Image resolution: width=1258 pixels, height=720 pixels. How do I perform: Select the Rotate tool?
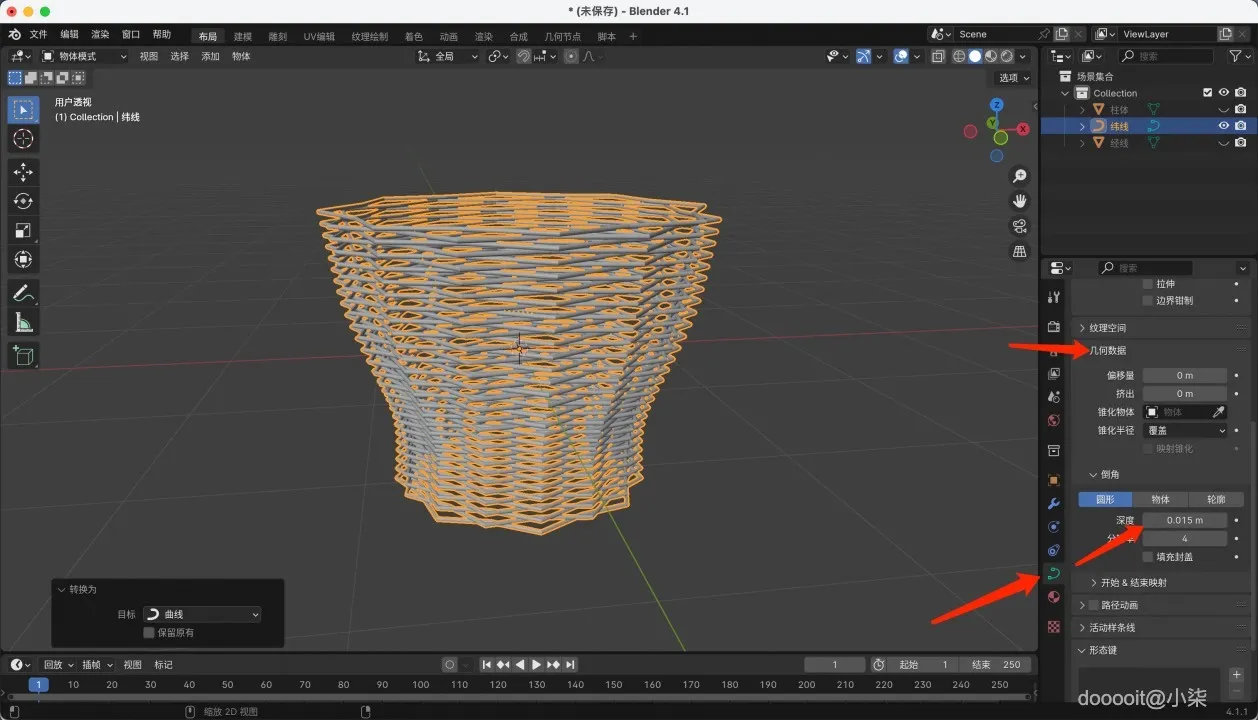coord(23,201)
